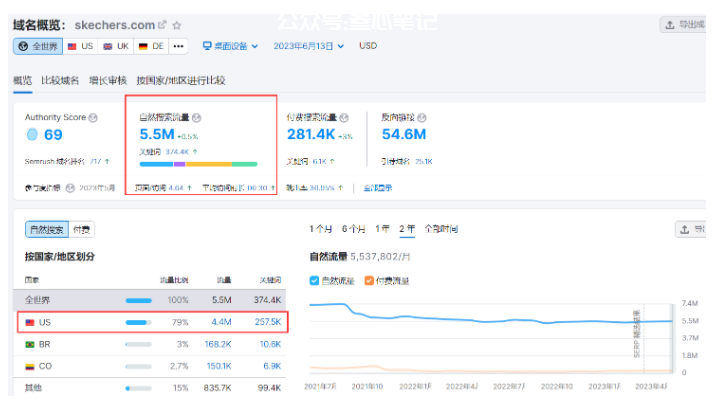Image resolution: width=714 pixels, height=407 pixels.
Task: Open CO keywords value 6.9K
Action: (x=272, y=366)
